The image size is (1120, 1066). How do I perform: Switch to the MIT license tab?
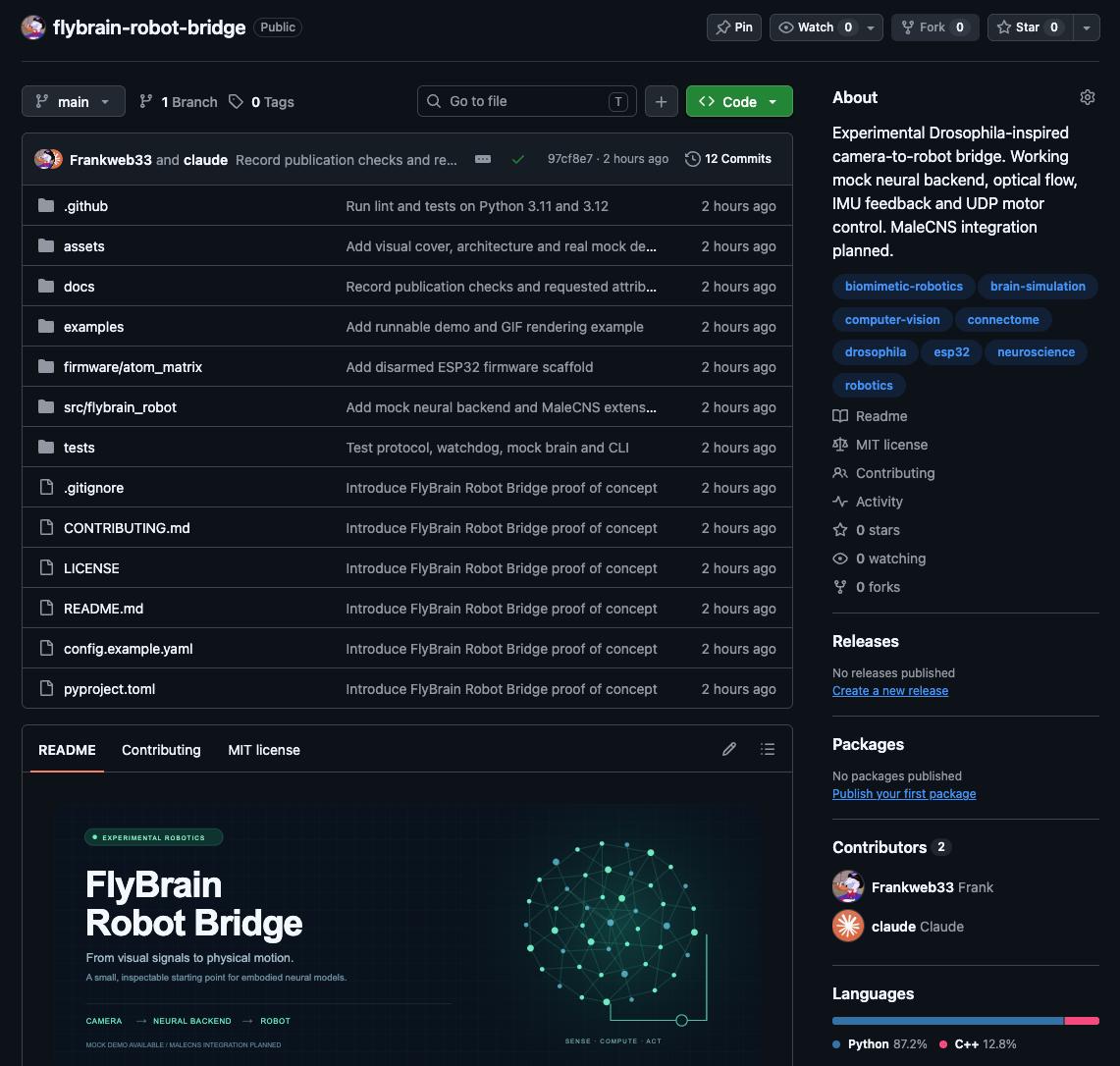tap(264, 750)
